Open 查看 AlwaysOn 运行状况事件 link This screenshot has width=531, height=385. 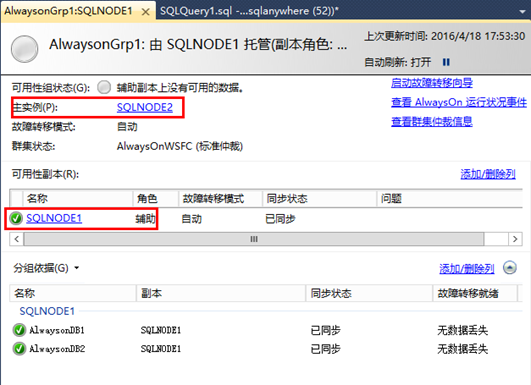coord(459,102)
